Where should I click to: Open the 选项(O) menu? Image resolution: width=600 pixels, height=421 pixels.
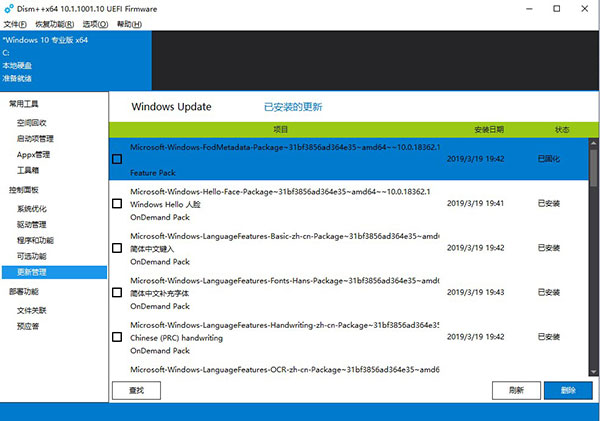tap(95, 24)
